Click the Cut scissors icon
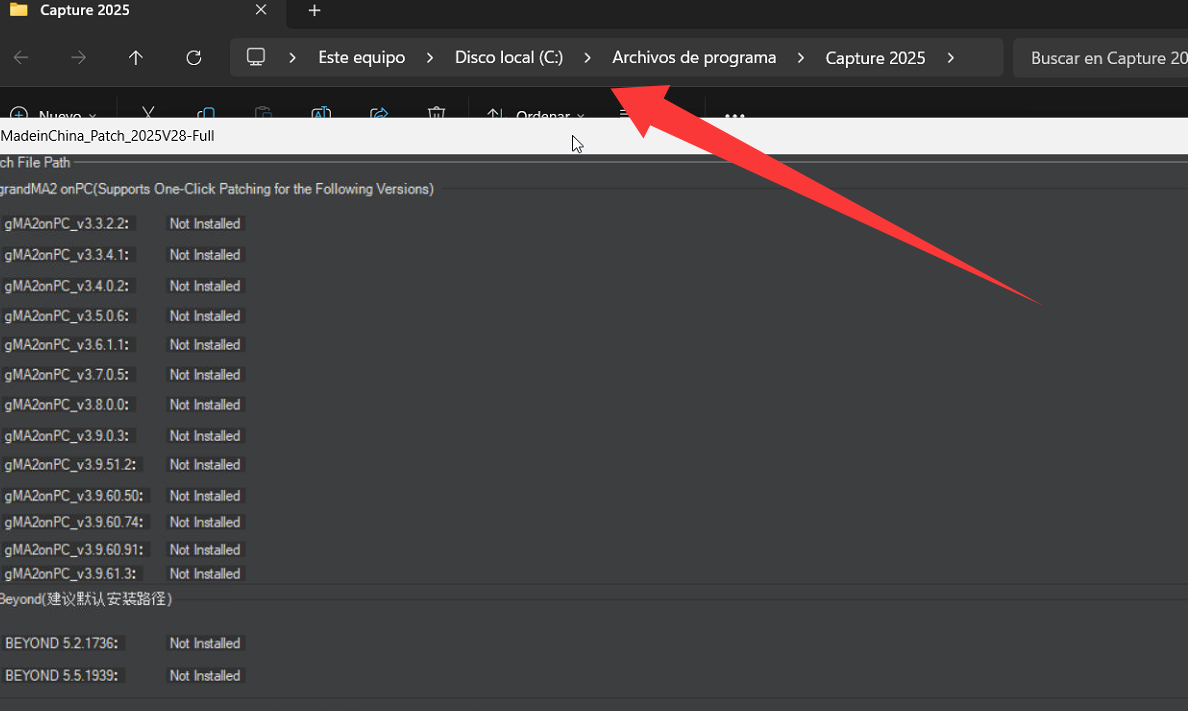This screenshot has width=1188, height=711. (148, 113)
